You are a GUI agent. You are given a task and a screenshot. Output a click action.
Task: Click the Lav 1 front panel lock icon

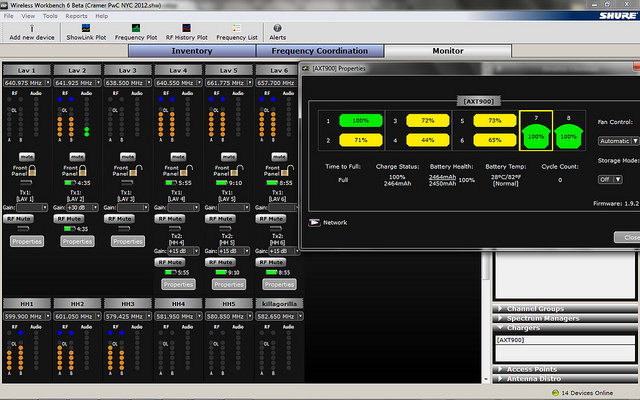tap(32, 170)
